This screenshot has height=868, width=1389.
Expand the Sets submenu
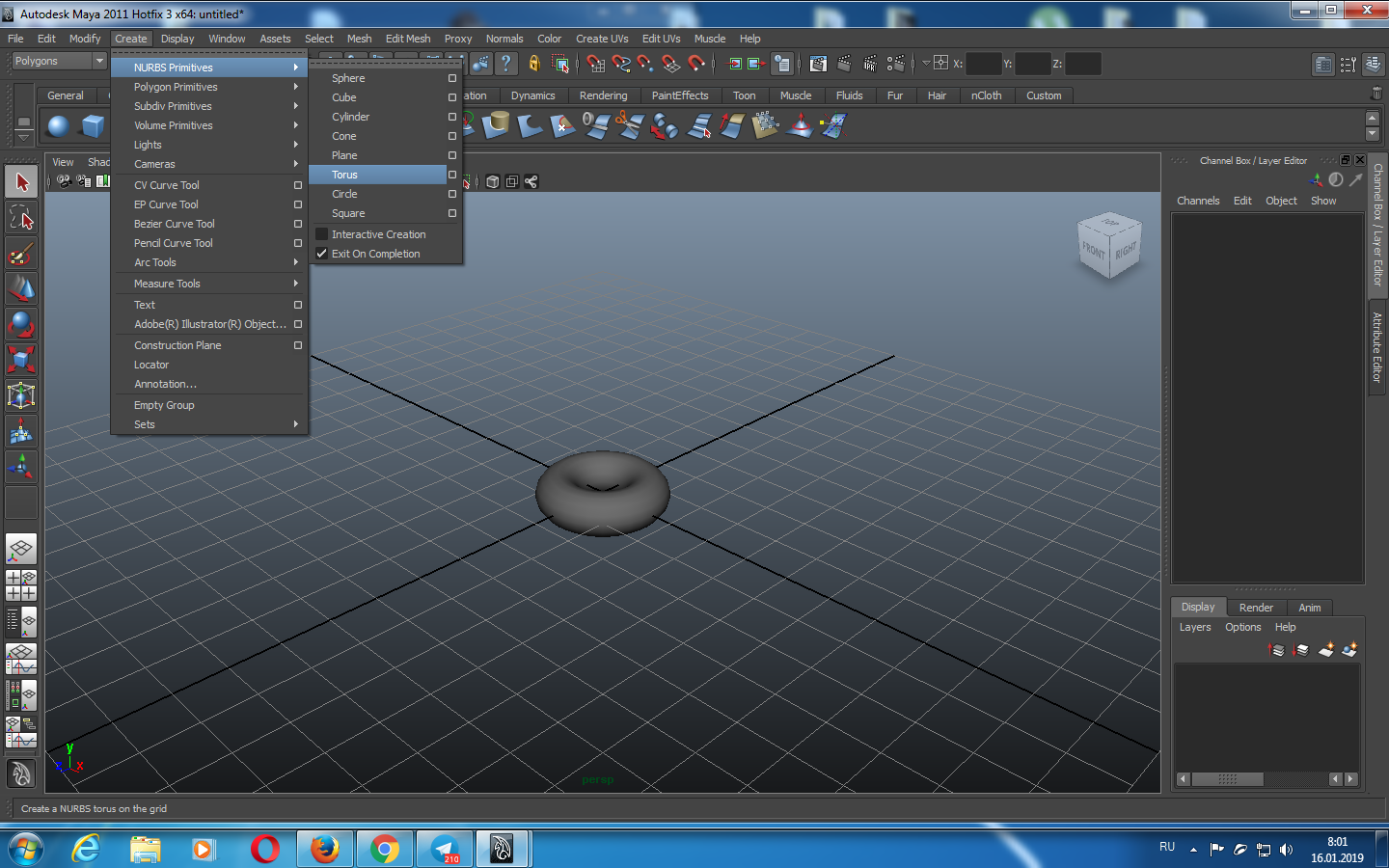[209, 424]
